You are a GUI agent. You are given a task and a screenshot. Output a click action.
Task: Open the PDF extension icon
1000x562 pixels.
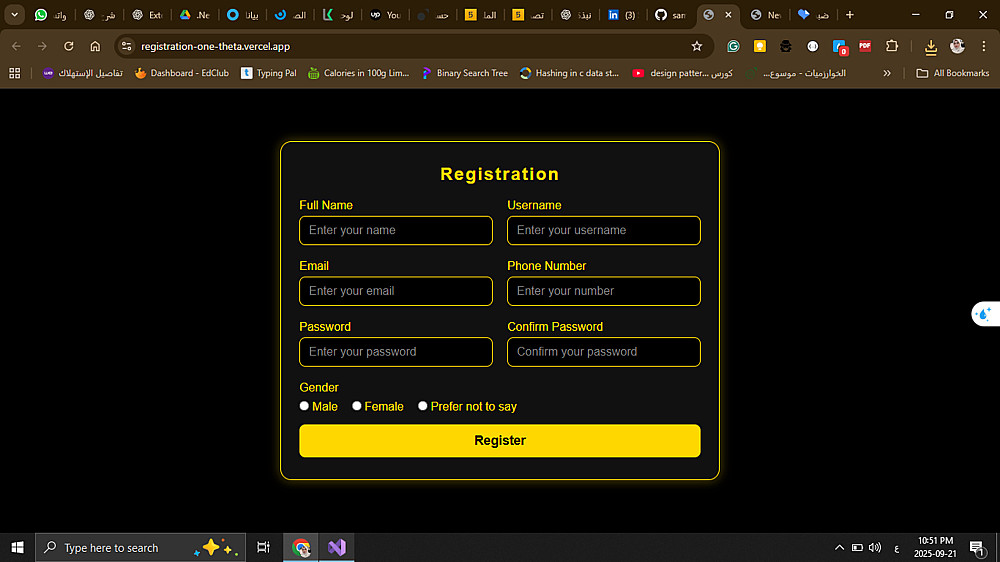pos(865,46)
